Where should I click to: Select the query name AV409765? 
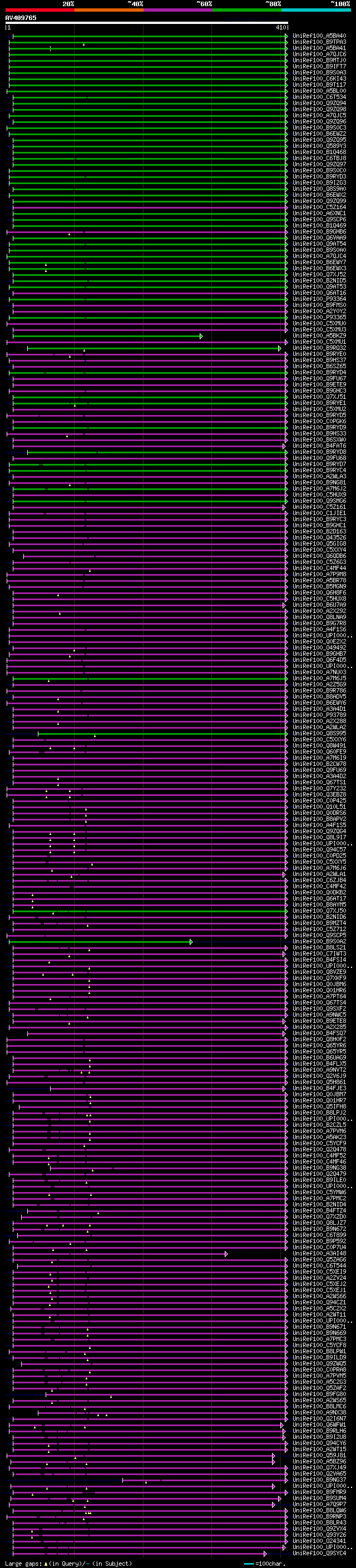point(21,18)
